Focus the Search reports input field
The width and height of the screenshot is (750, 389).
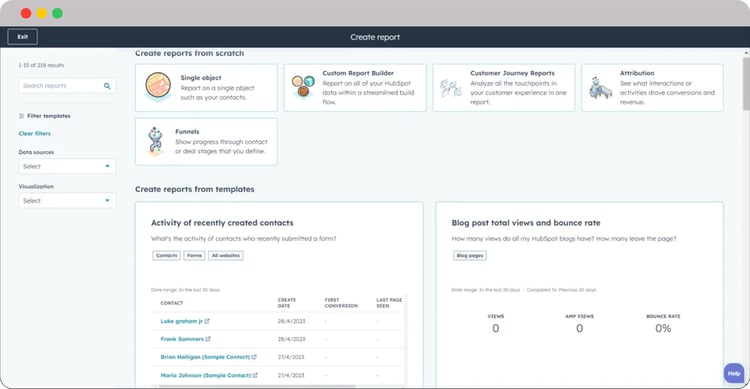pos(67,86)
